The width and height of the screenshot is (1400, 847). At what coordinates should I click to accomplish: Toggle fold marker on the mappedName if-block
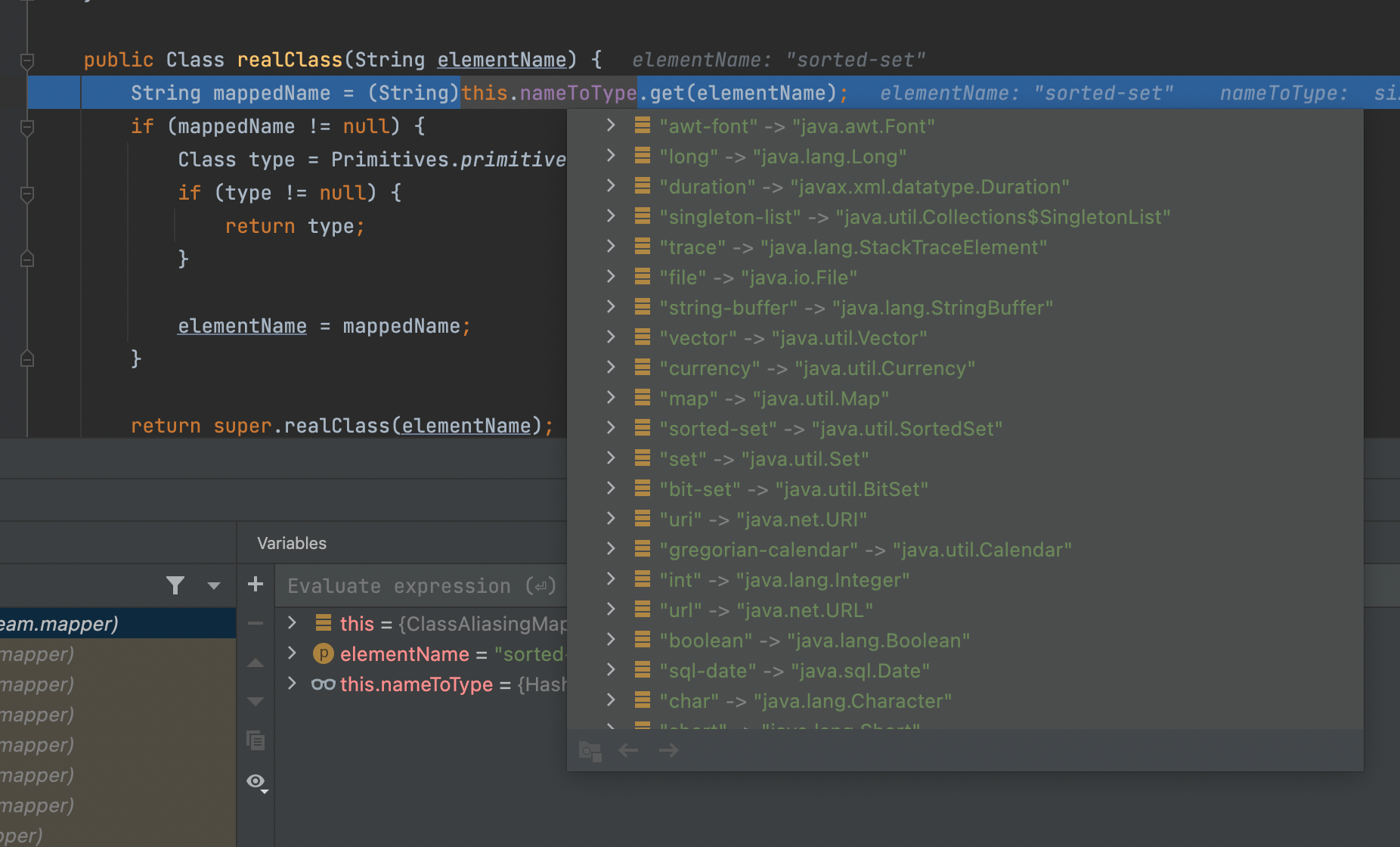[x=27, y=127]
